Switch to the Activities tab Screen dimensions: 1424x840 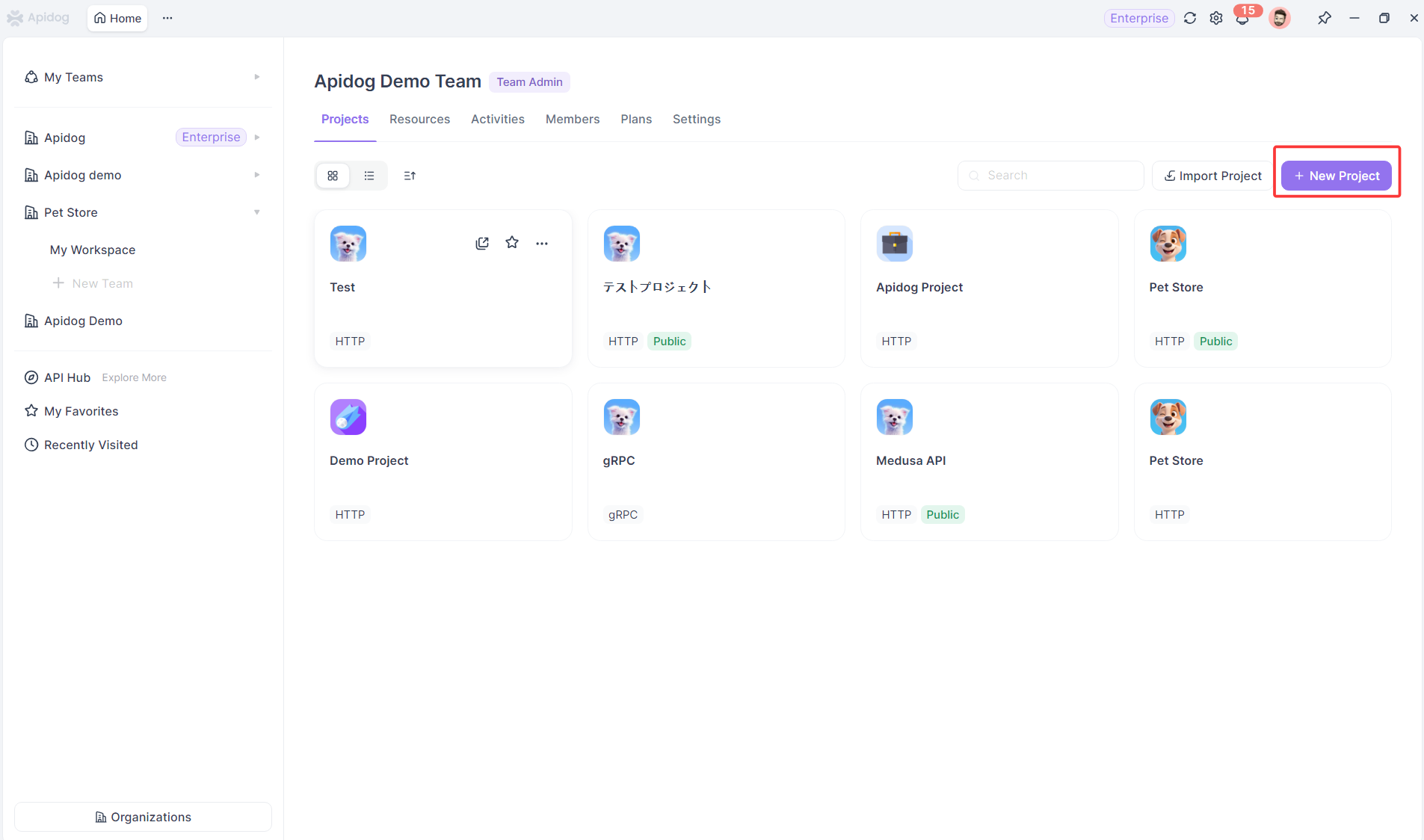click(x=497, y=119)
